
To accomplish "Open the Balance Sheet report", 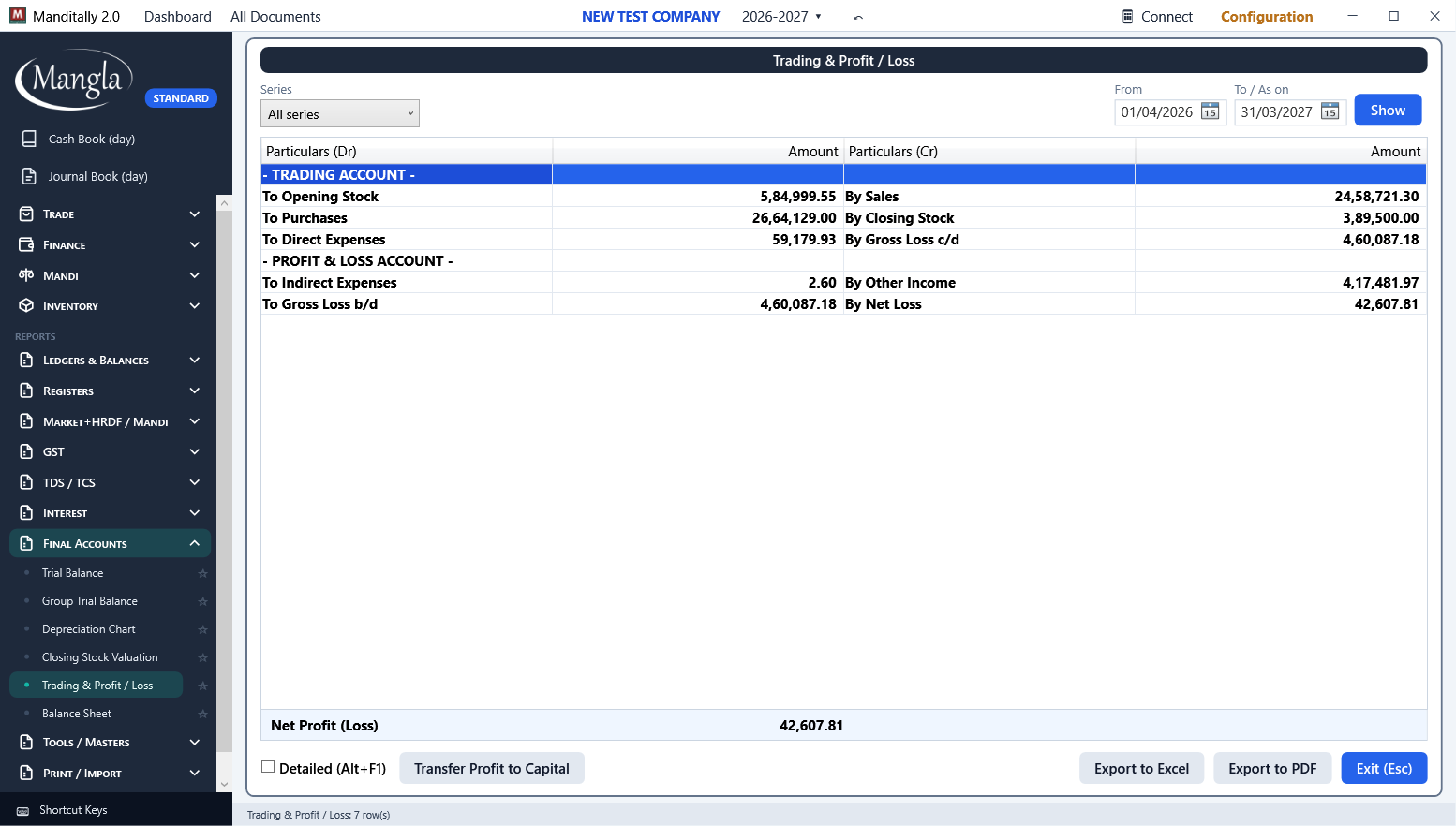I will pyautogui.click(x=77, y=714).
